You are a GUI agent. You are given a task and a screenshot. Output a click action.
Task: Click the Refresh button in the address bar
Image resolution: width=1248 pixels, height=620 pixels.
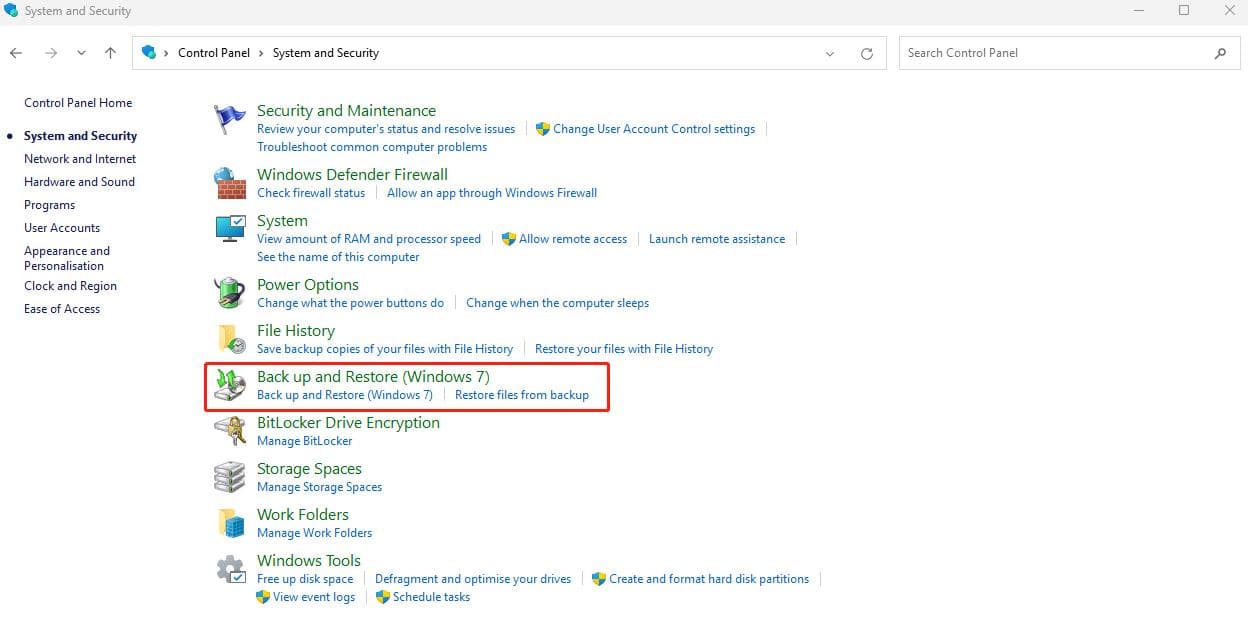pos(867,54)
